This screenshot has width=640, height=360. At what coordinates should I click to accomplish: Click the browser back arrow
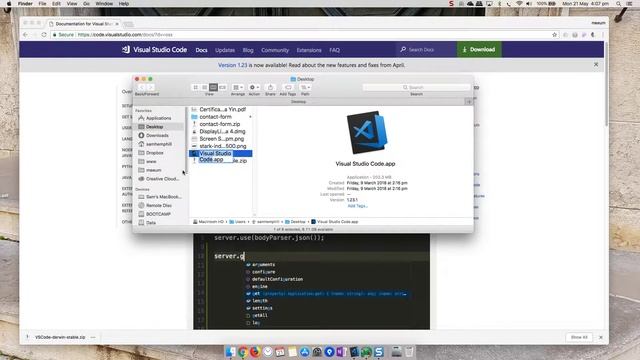pyautogui.click(x=25, y=35)
